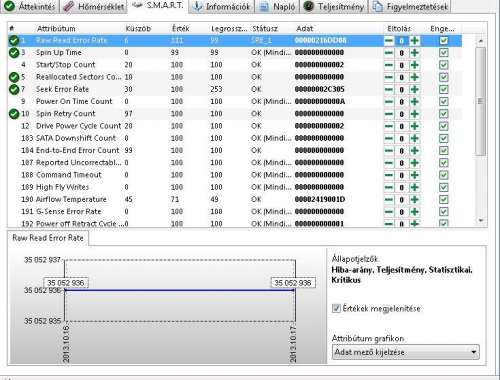The image size is (500, 380).
Task: Open the Áttekintés tab
Action: click(29, 6)
